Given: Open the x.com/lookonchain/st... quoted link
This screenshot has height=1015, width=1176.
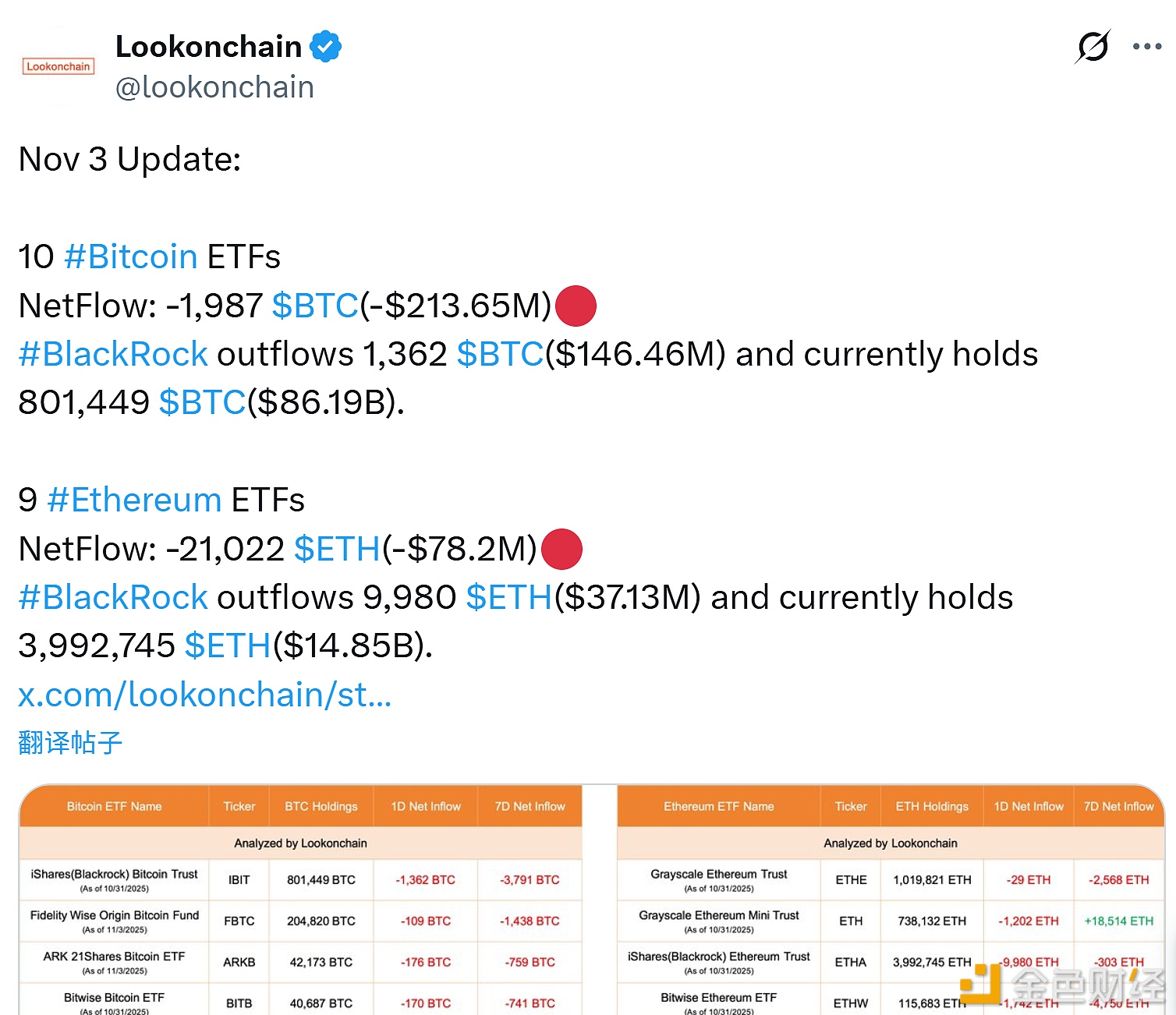Looking at the screenshot, I should click(204, 695).
